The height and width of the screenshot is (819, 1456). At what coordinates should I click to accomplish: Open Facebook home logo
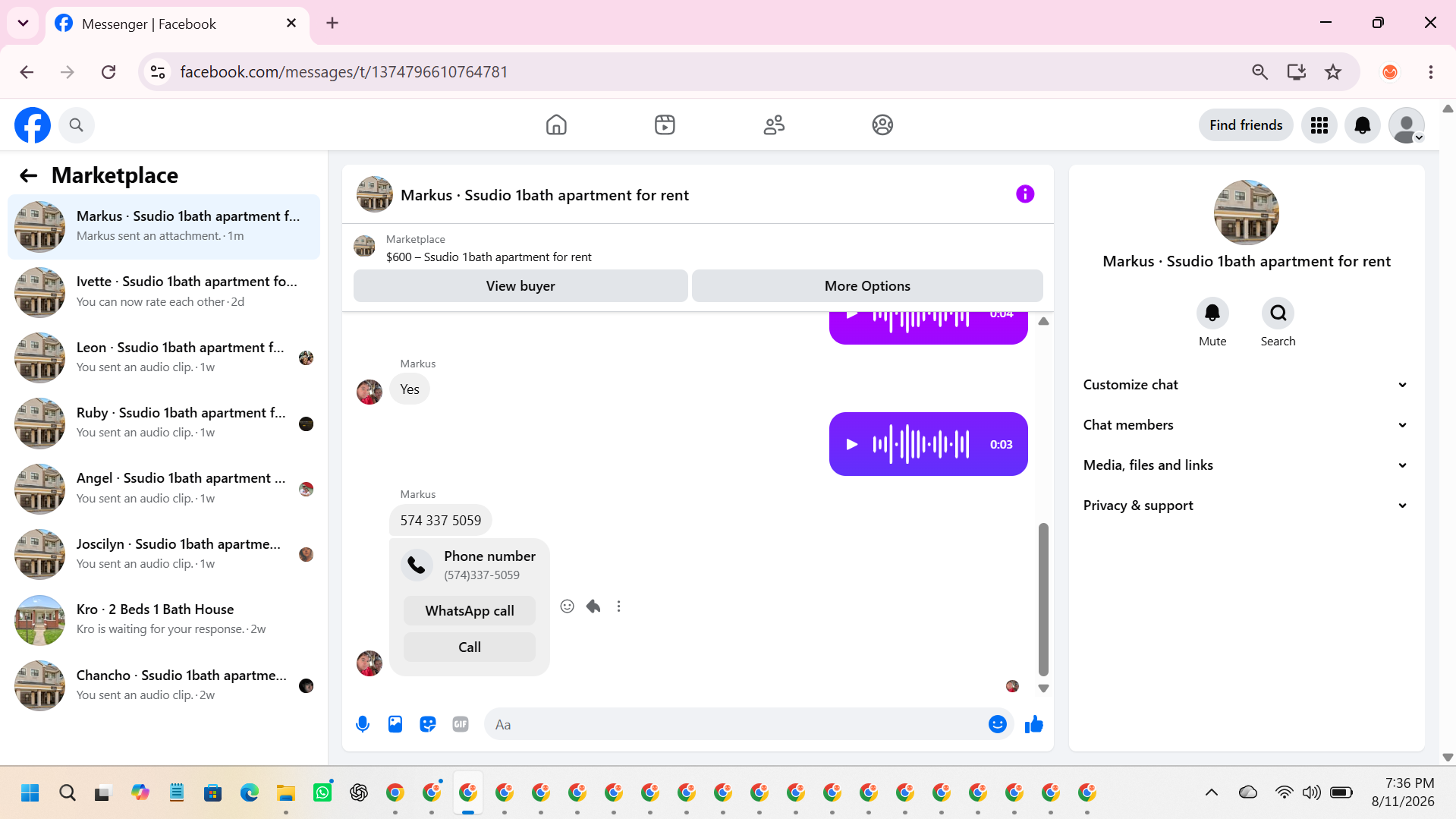[33, 125]
